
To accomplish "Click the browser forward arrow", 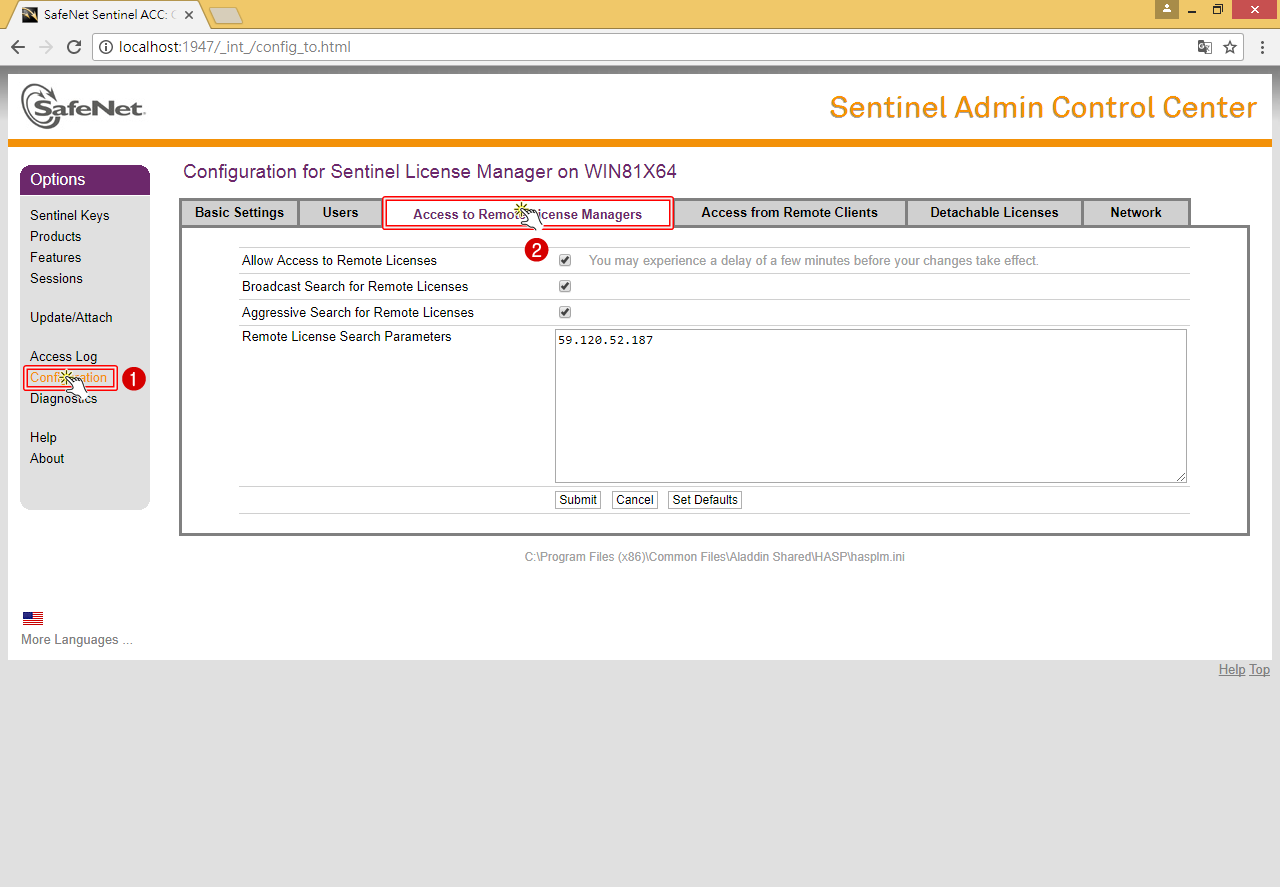I will 46,47.
